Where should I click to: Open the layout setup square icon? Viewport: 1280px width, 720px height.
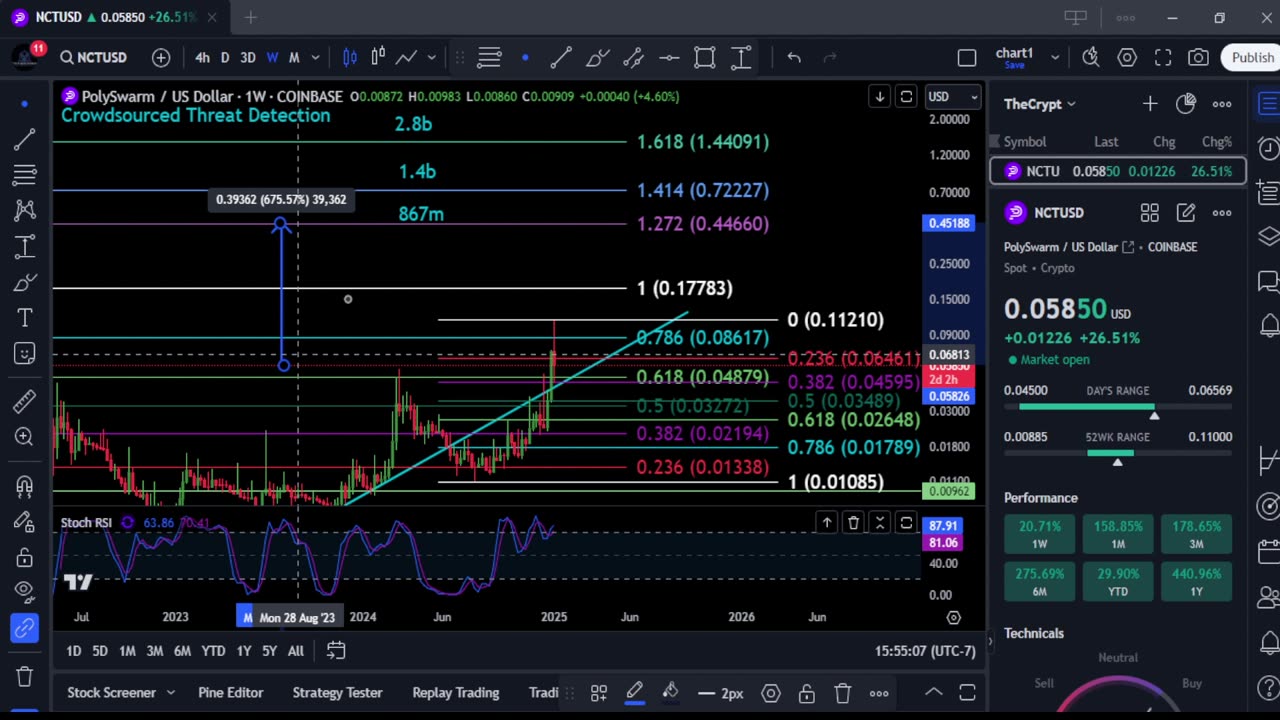[x=967, y=58]
